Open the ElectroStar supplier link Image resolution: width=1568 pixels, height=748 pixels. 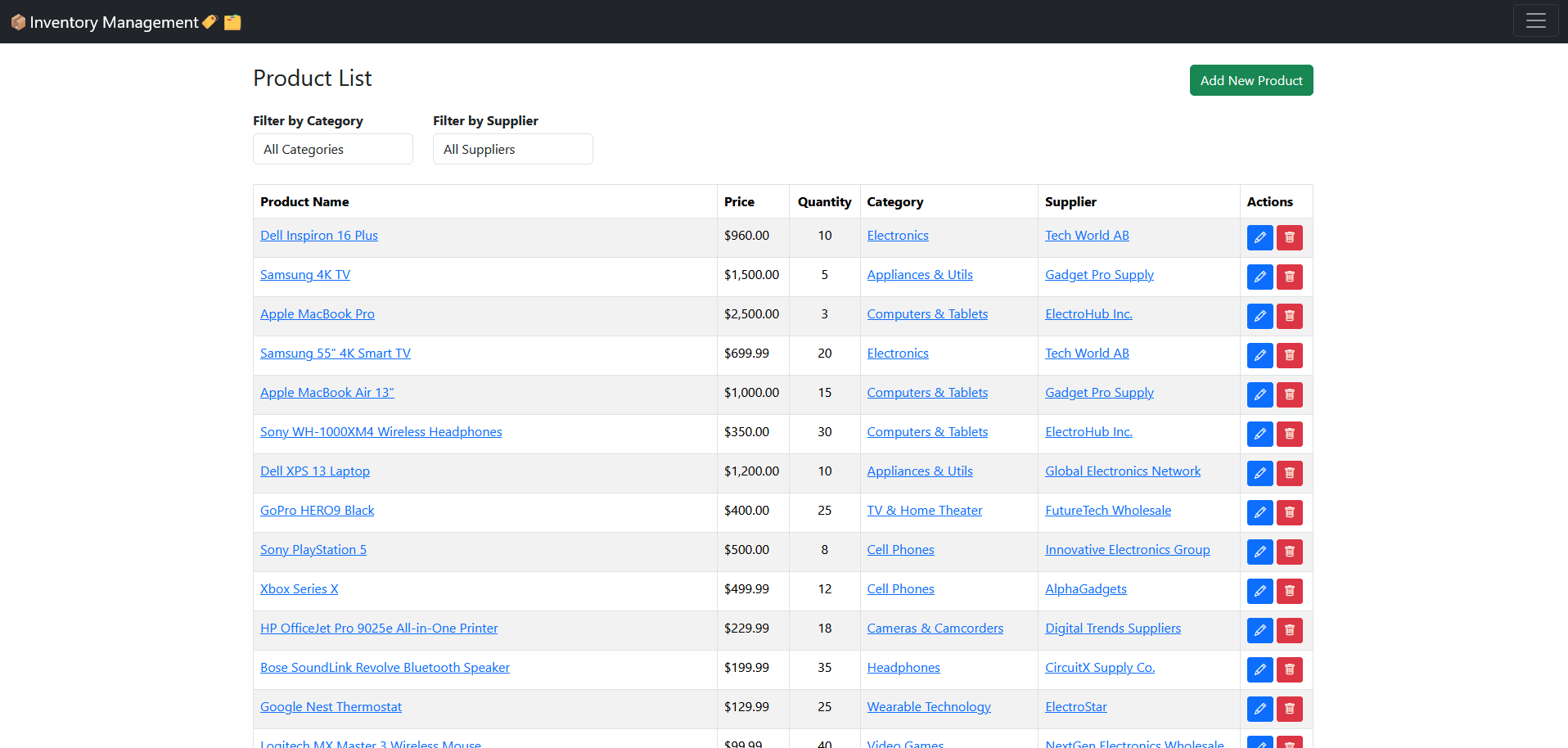[x=1076, y=707]
